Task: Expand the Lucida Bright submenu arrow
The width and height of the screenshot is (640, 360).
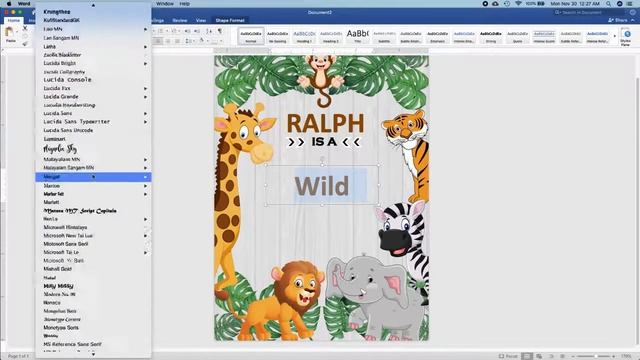Action: pos(145,64)
